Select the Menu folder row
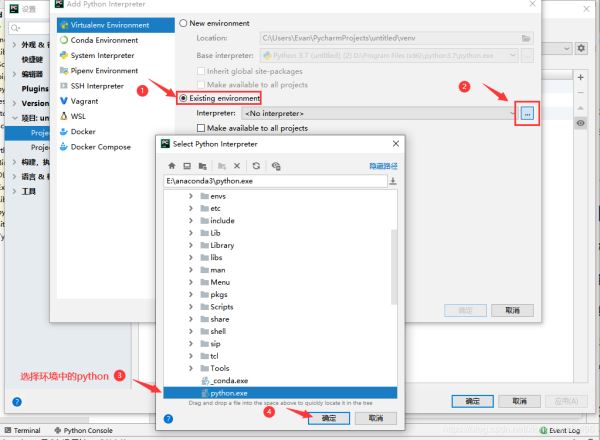This screenshot has width=600, height=440. (280, 282)
